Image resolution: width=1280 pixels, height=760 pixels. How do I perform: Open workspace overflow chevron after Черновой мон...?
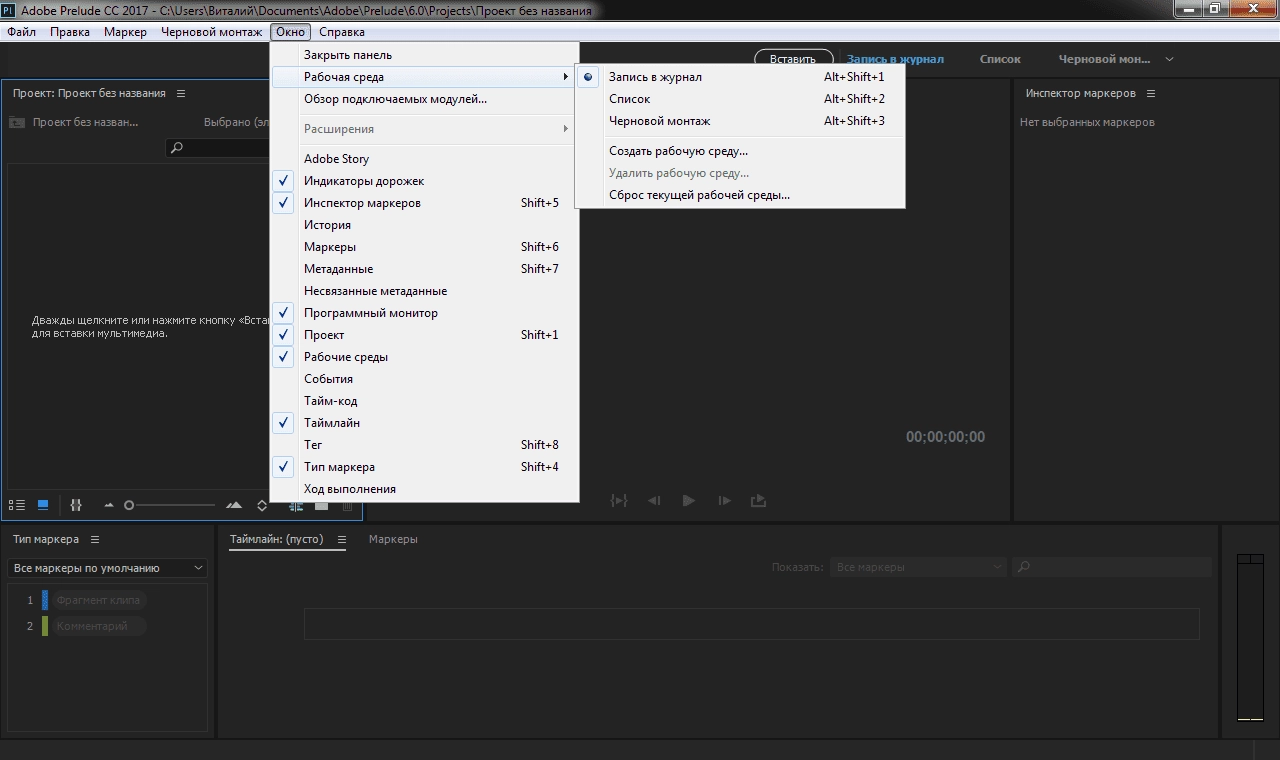click(1169, 59)
